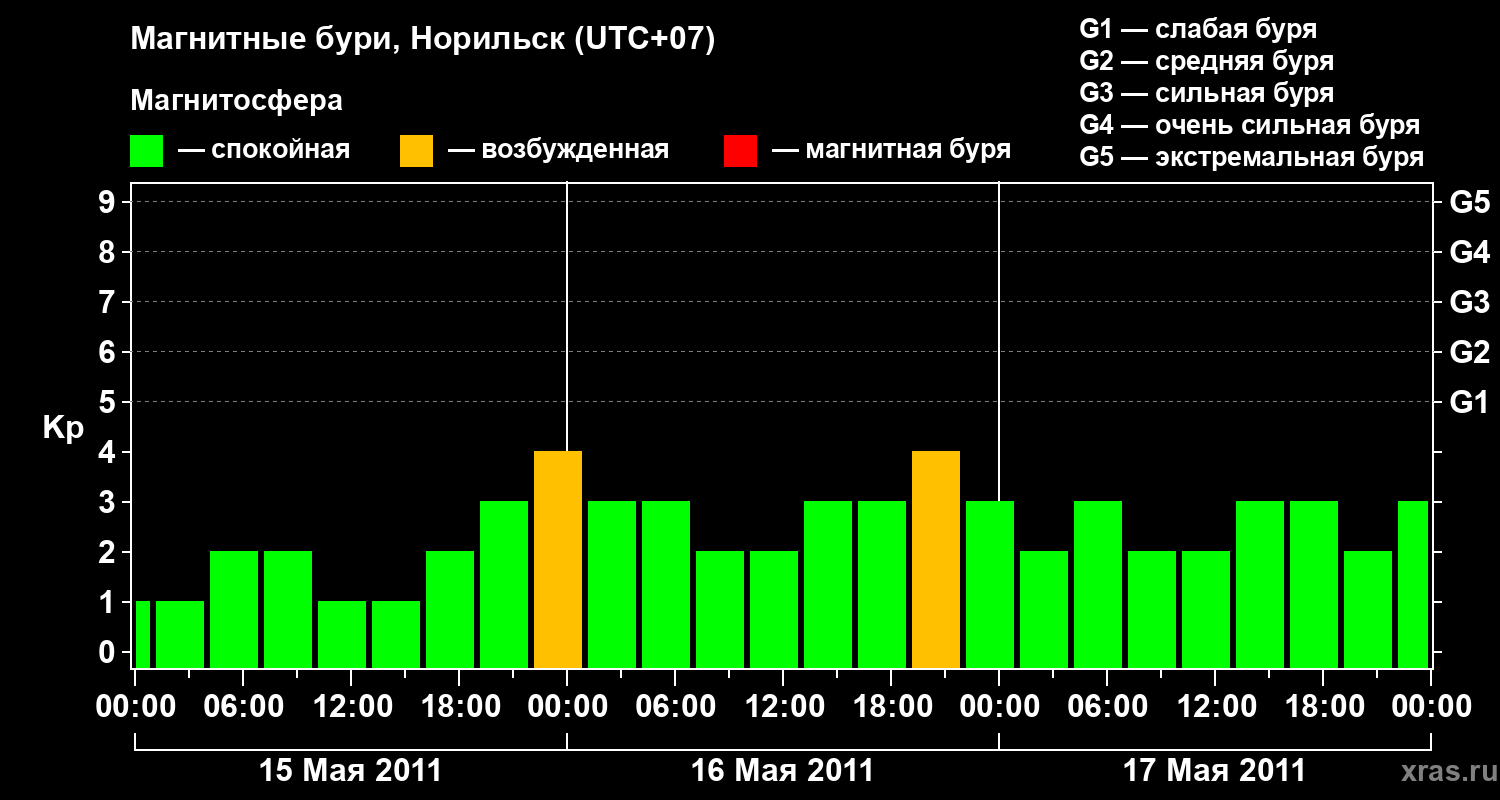The image size is (1500, 800).
Task: Click the orange Kp 4 bar on the evening of 16 May
Action: pos(936,560)
